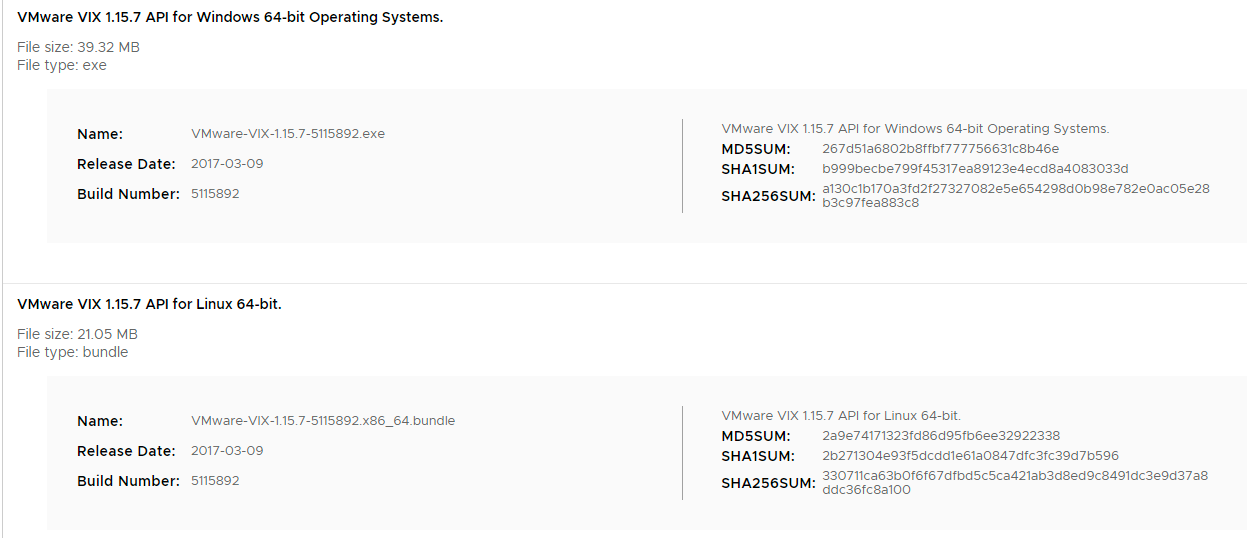Click the SHA256SUM hash starting with a130c1b1
This screenshot has height=538, width=1247.
coord(1015,196)
